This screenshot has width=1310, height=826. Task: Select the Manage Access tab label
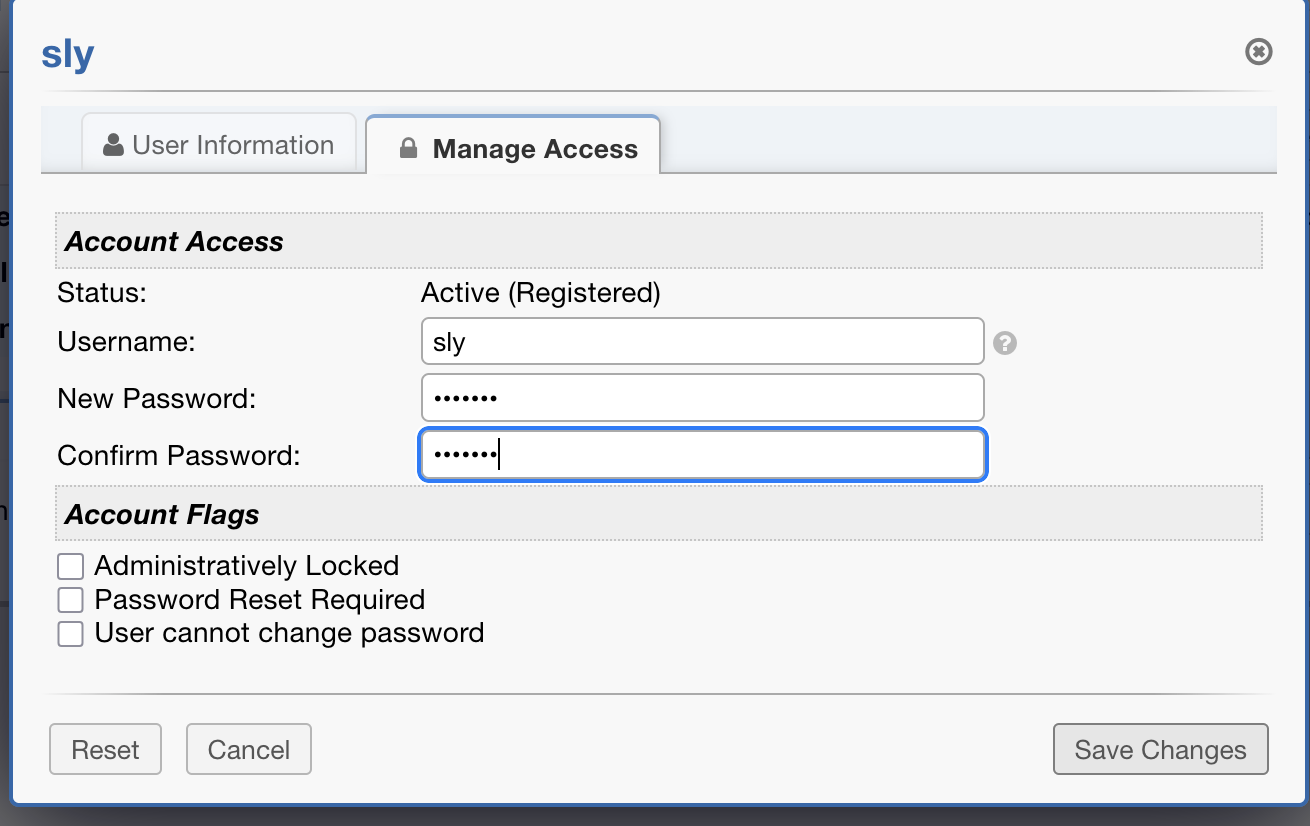pos(534,149)
